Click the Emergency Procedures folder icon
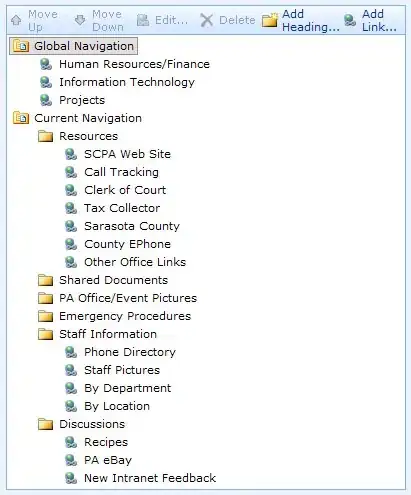The image size is (411, 495). [x=46, y=316]
